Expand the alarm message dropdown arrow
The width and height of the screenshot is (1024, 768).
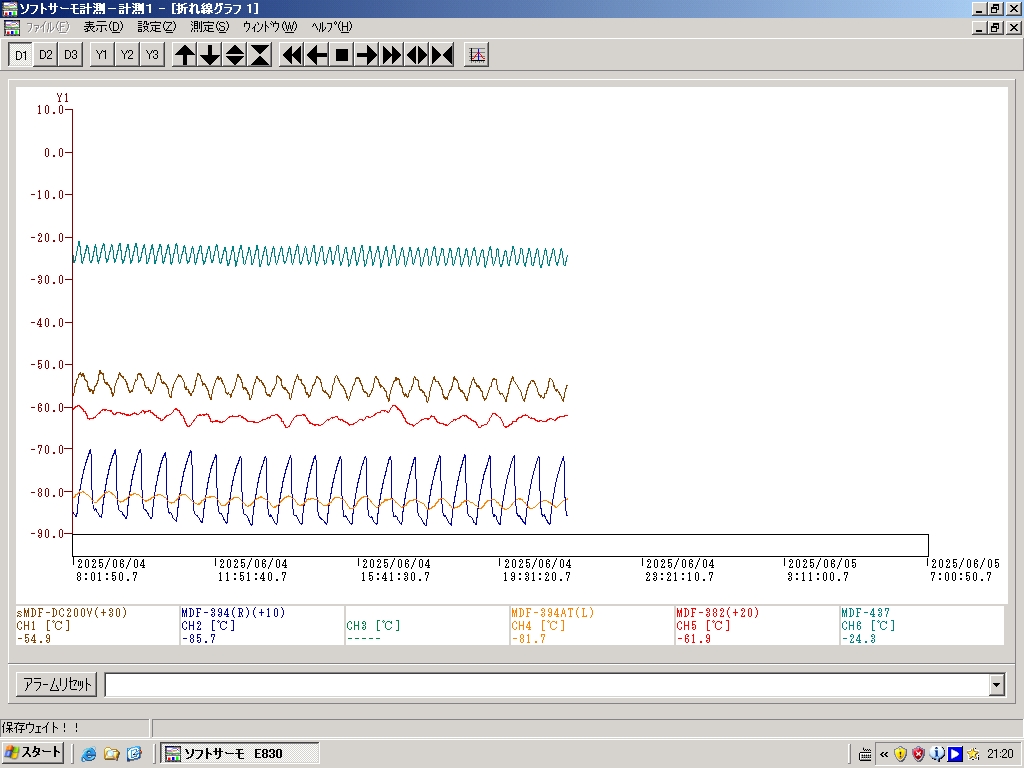pos(997,685)
